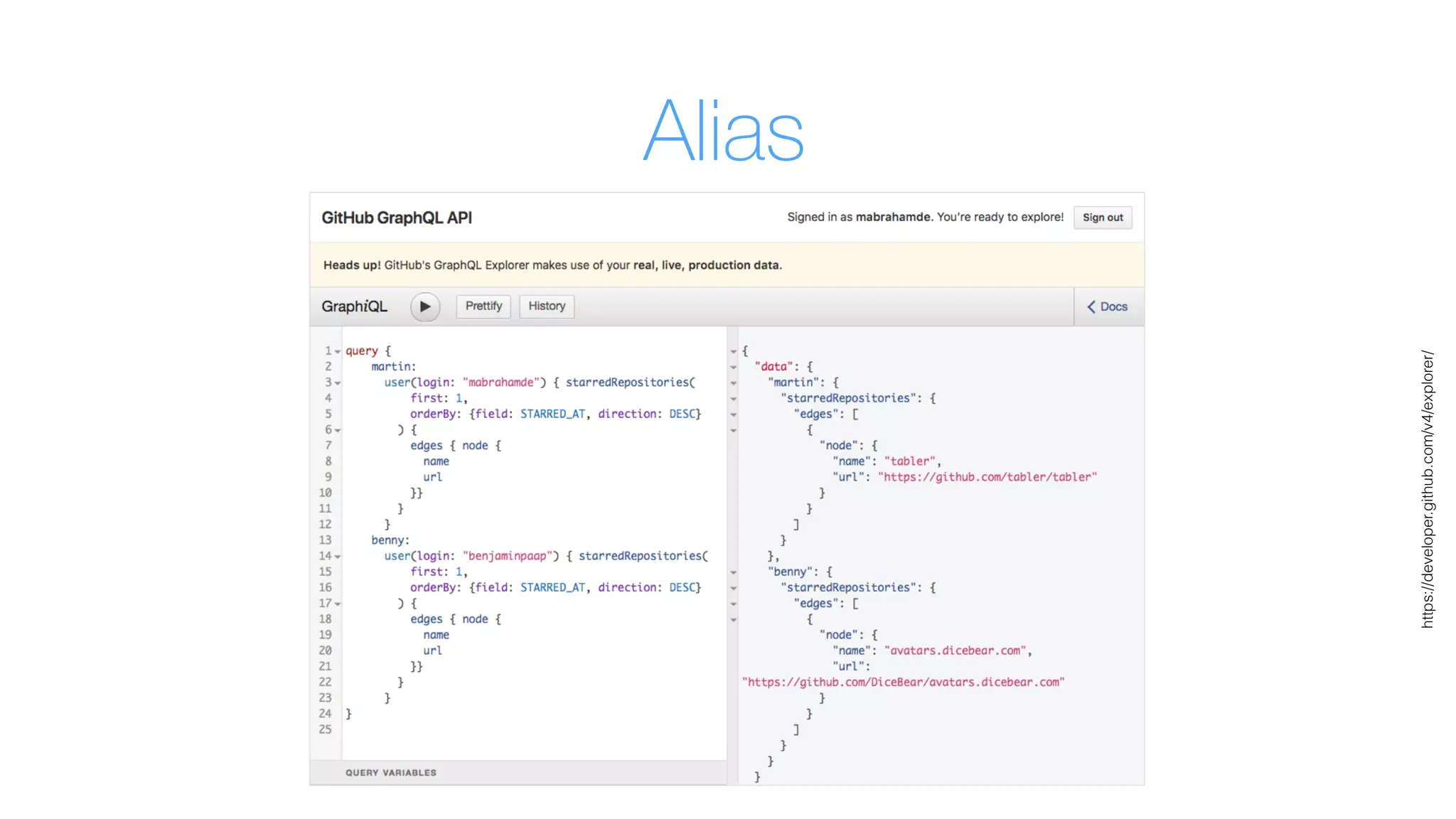
Task: Fold the selection set at line 17
Action: tap(338, 604)
